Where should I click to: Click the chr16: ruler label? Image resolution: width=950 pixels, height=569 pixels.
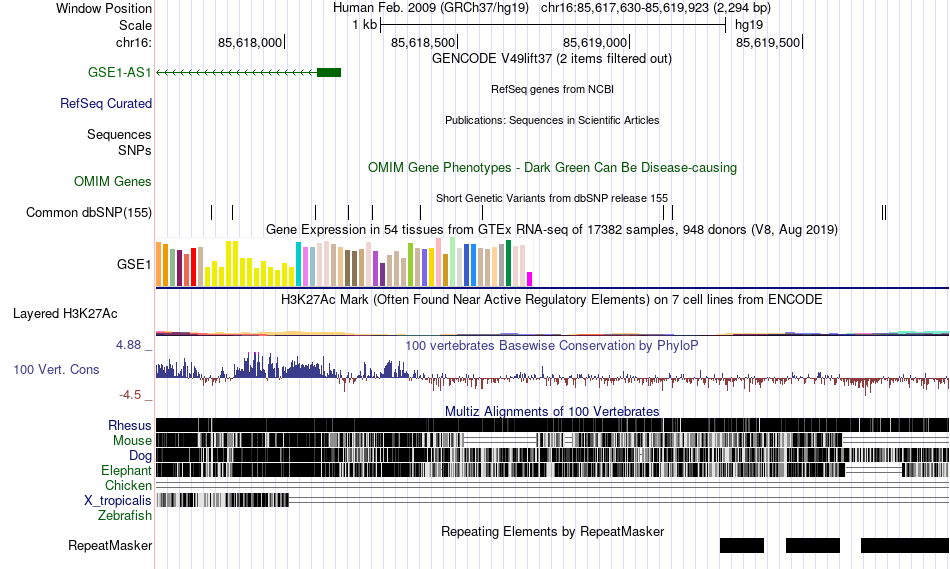point(133,42)
